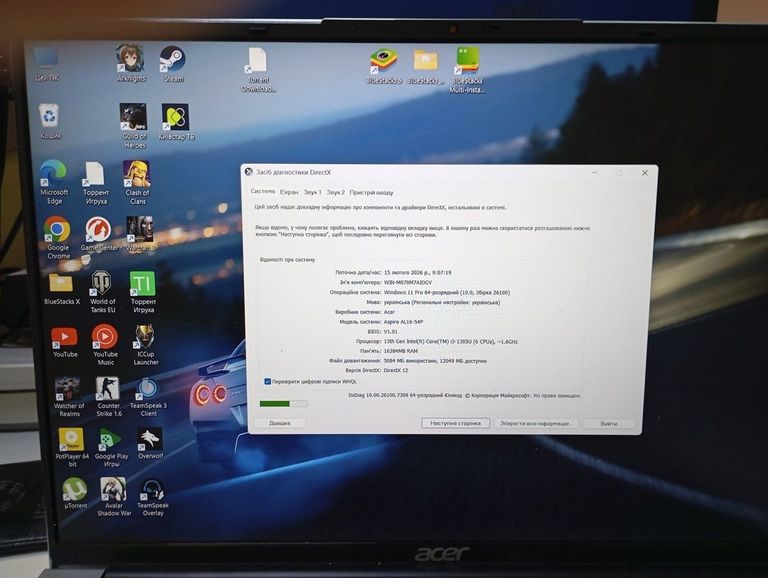Launch the Overwolf desktop shortcut

click(x=150, y=443)
